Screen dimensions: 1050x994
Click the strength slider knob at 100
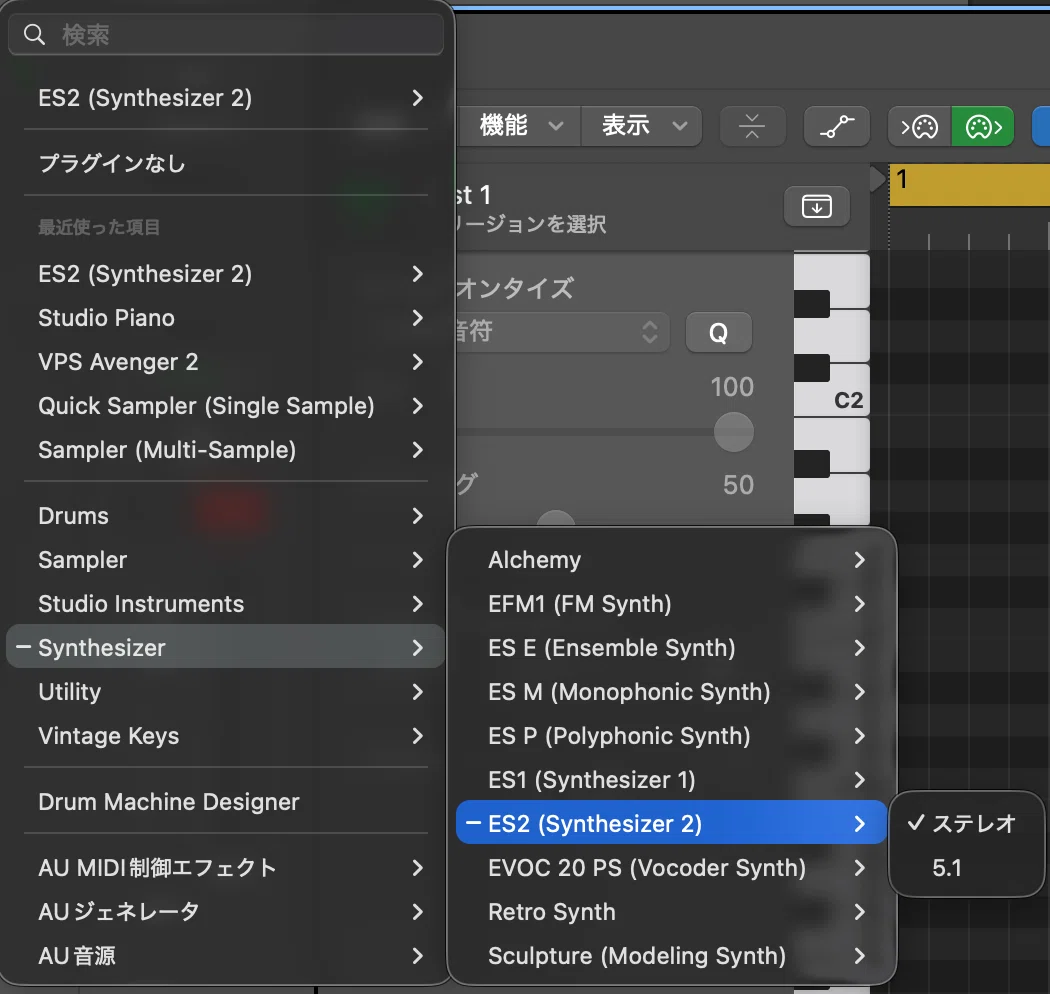coord(734,431)
